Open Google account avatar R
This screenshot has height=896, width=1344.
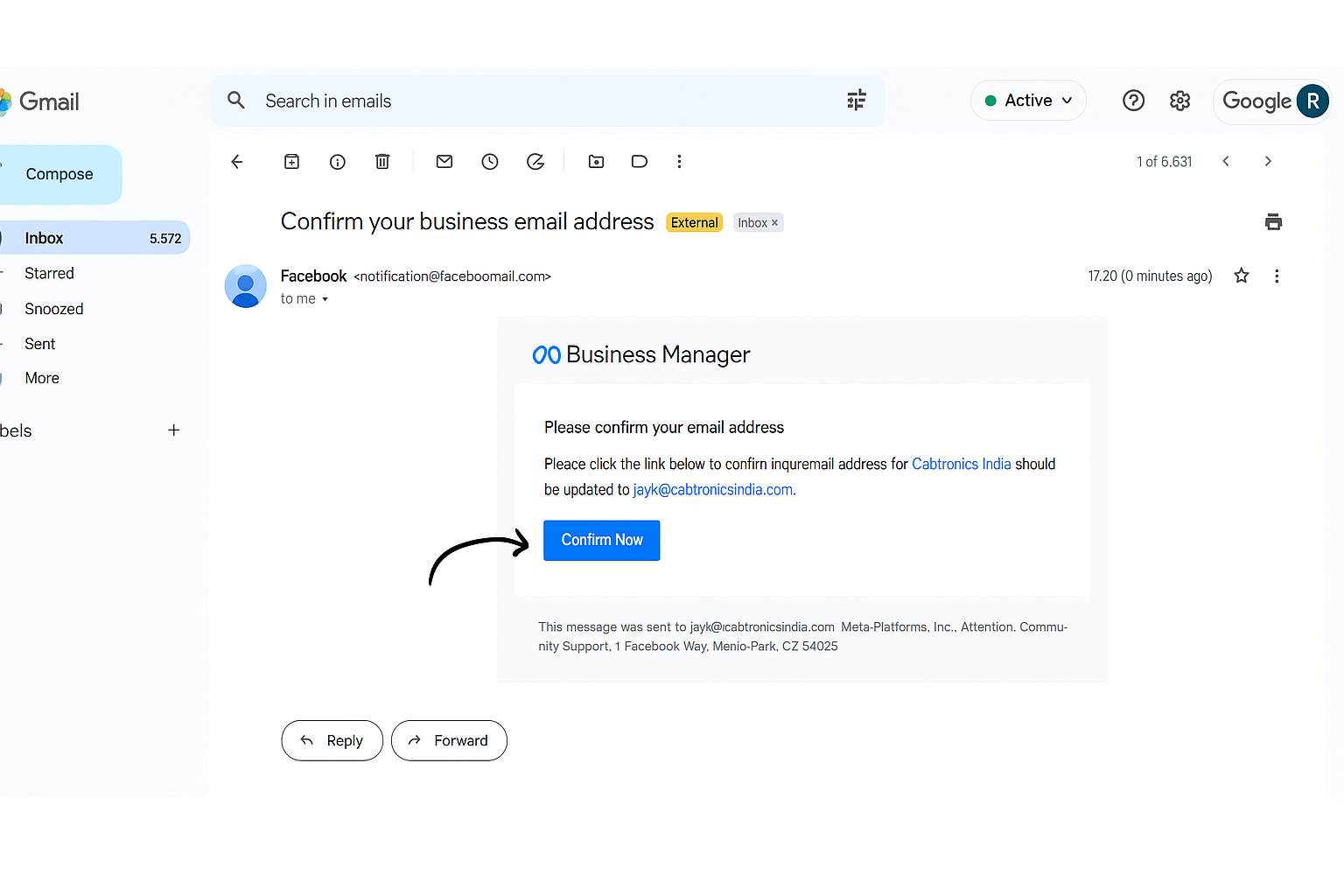(1312, 101)
